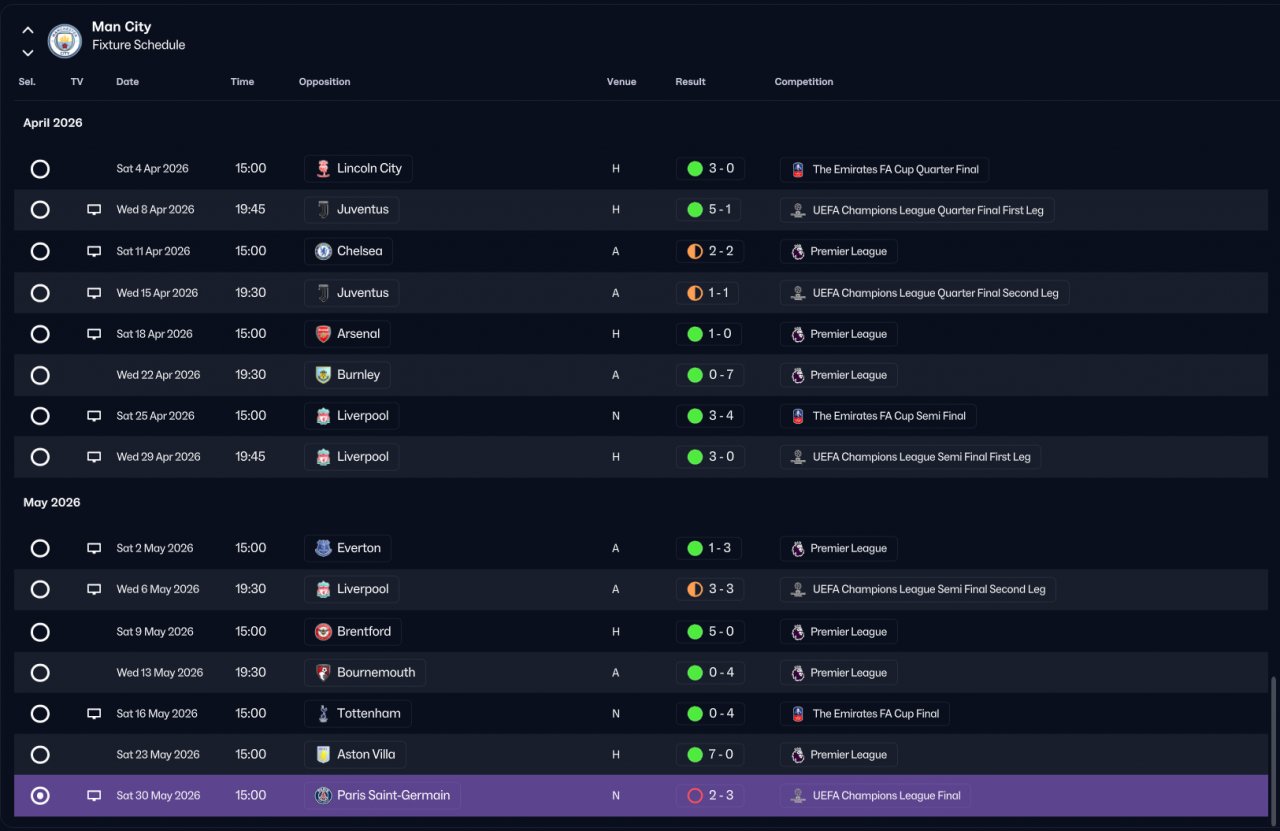Viewport: 1280px width, 831px height.
Task: Click the TV icon on the Juventus home row
Action: [x=94, y=210]
